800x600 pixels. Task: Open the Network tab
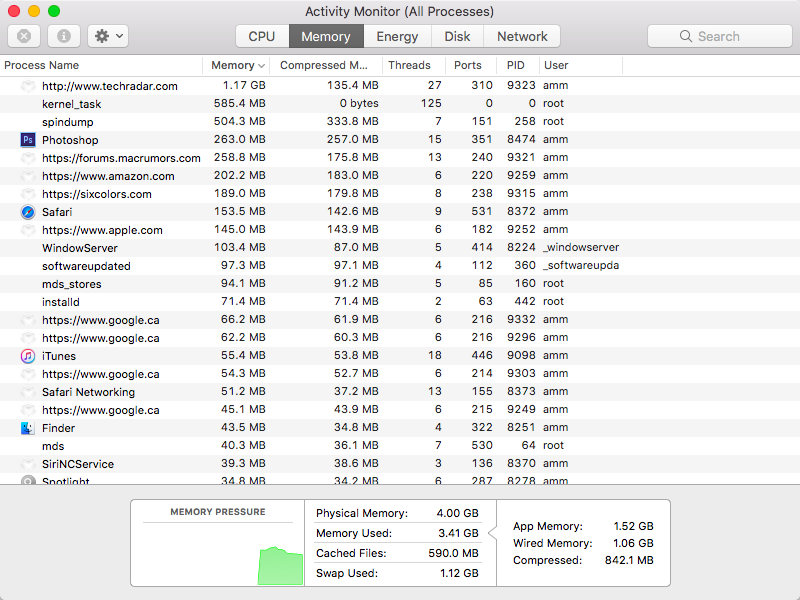click(522, 36)
